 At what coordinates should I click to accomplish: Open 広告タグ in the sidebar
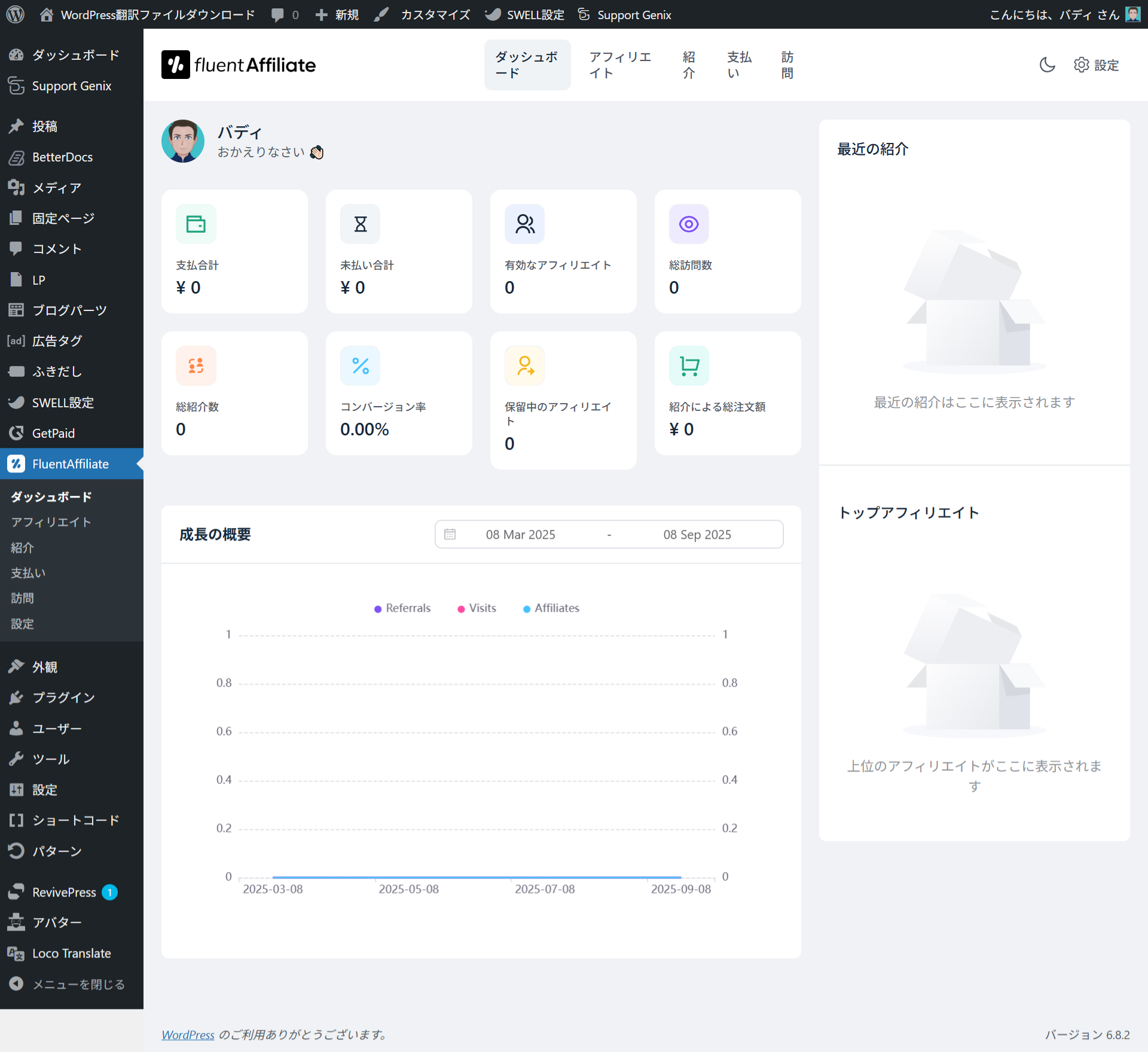[x=72, y=341]
